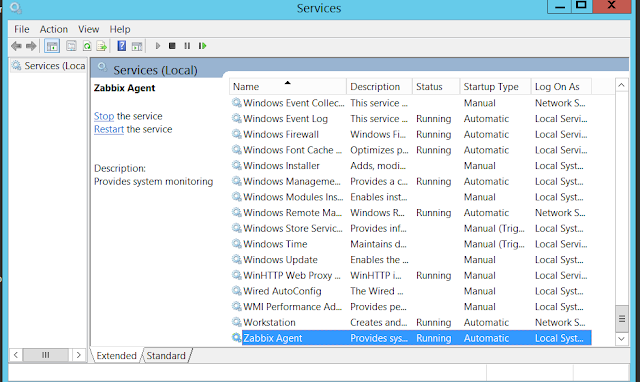The height and width of the screenshot is (382, 640).
Task: Click the Refresh toolbar icon
Action: click(87, 46)
